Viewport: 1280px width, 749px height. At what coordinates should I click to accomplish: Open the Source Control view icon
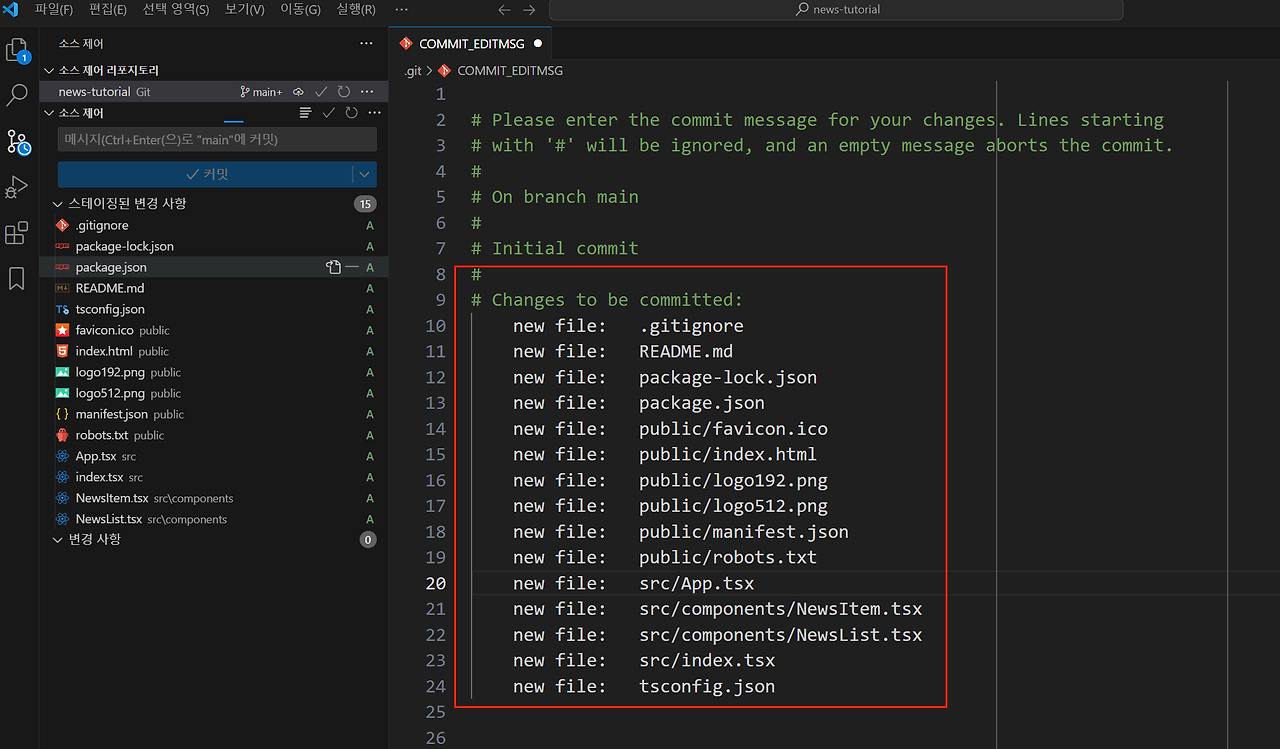pos(18,141)
